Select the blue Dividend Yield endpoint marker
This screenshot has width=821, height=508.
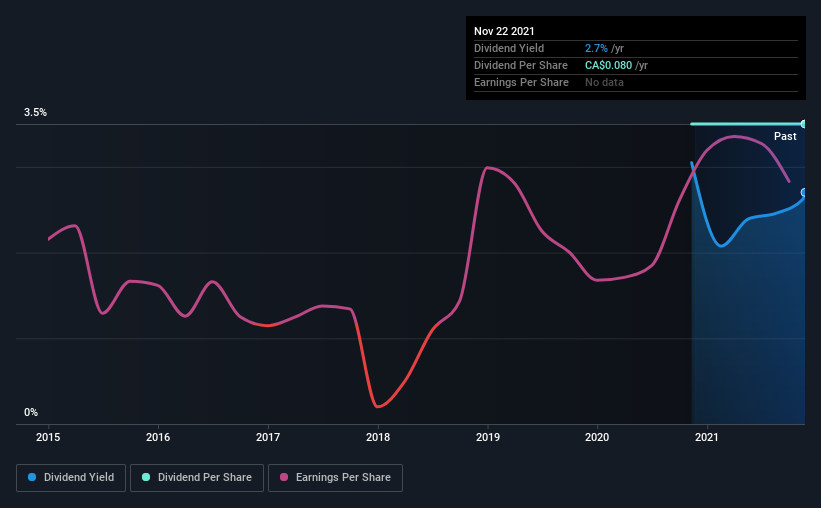804,193
